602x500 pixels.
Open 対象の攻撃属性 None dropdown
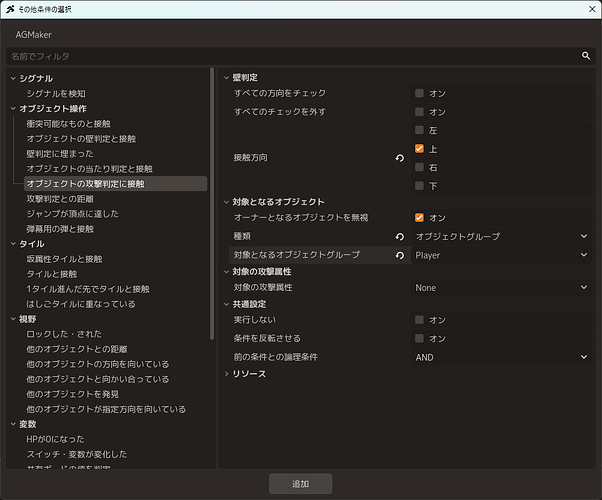point(501,288)
